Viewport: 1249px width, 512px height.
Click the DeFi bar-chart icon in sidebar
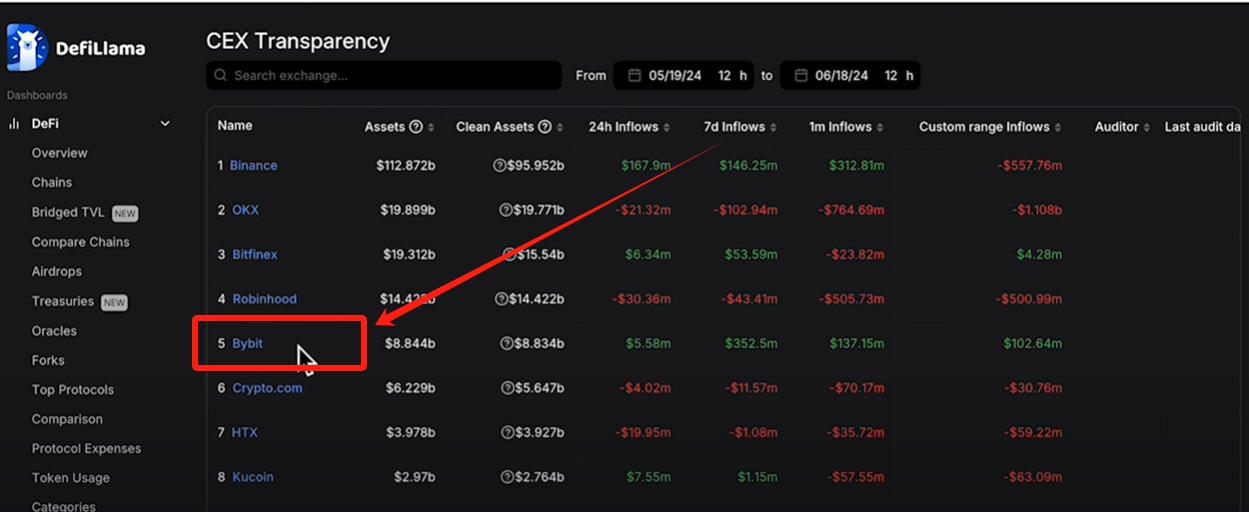point(14,124)
